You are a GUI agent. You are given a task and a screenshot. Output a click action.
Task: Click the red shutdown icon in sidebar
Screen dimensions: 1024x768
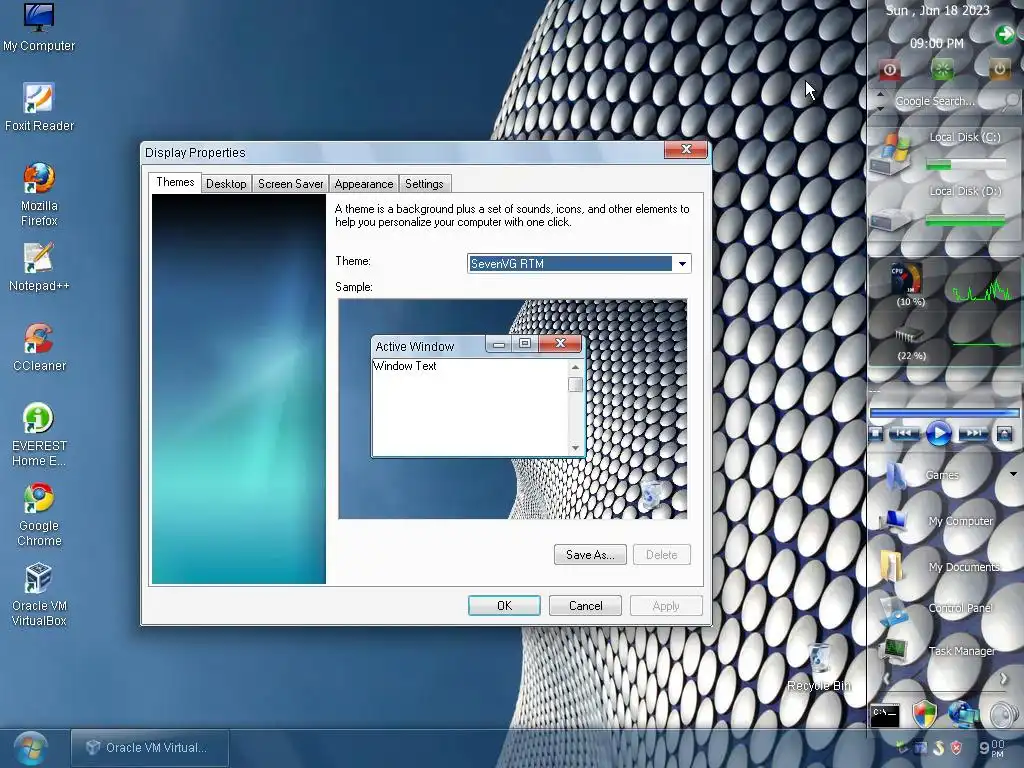coord(889,69)
